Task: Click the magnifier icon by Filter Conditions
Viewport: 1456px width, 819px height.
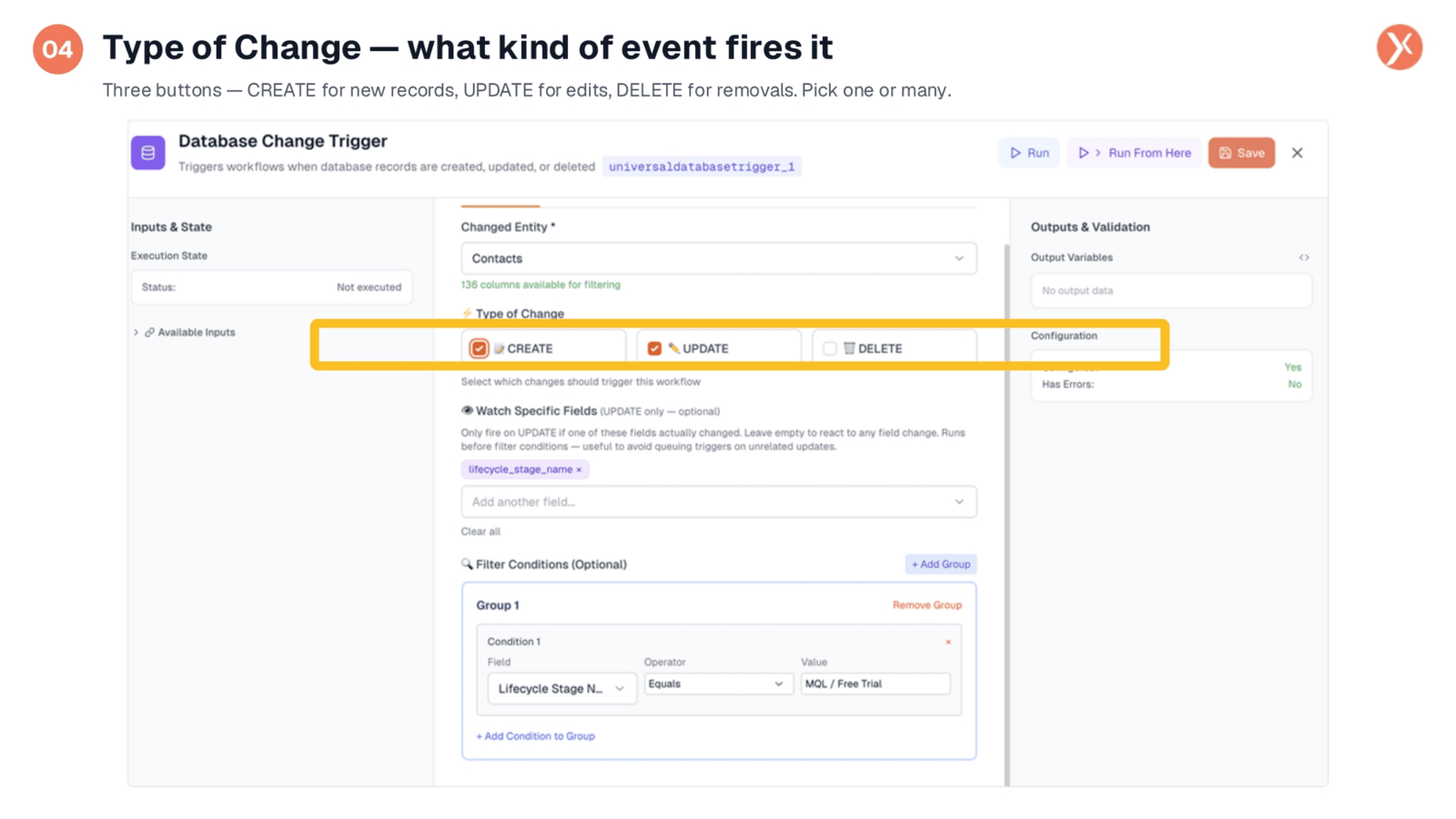Action: coord(467,564)
